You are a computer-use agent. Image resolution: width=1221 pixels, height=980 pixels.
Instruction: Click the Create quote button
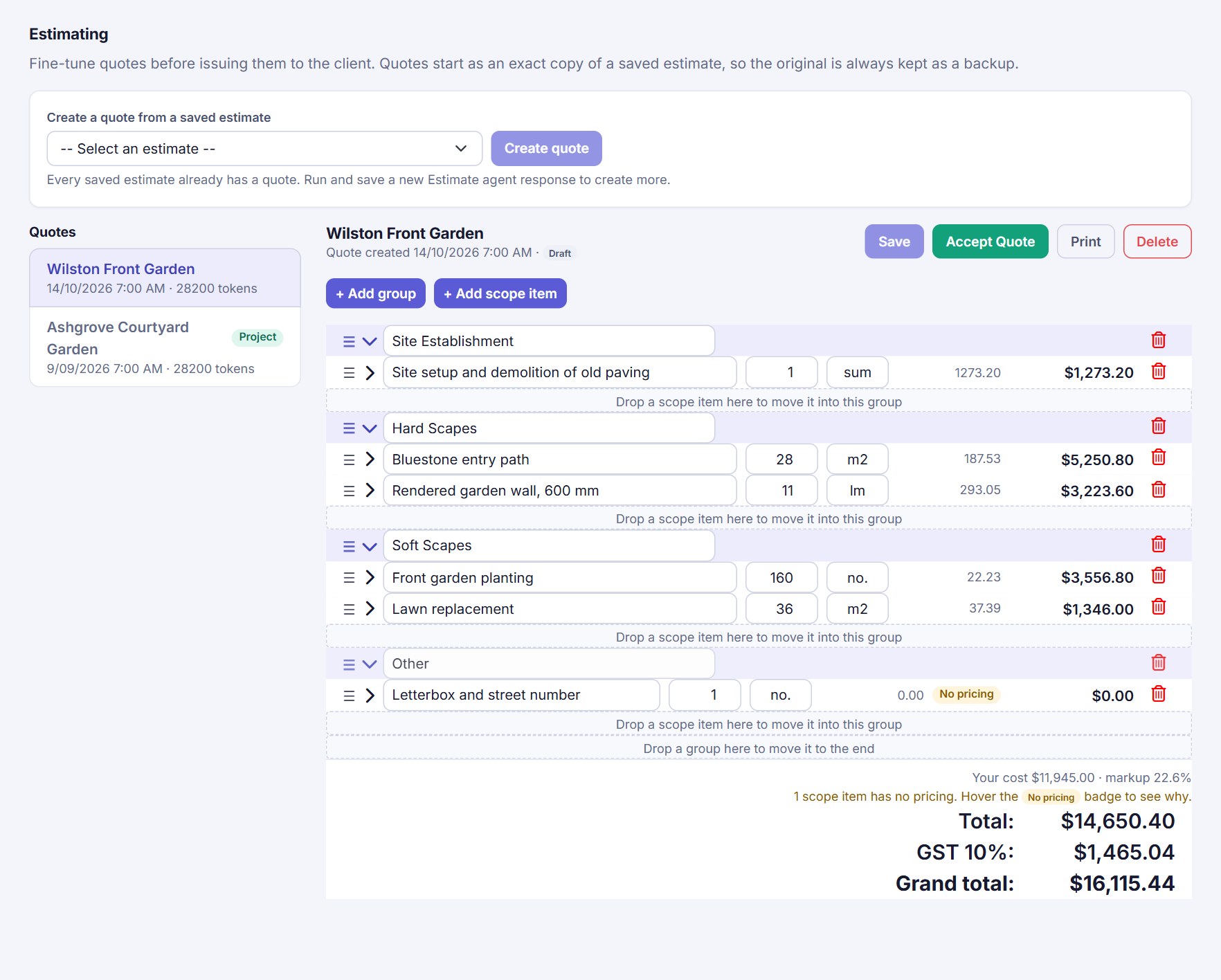tap(546, 148)
